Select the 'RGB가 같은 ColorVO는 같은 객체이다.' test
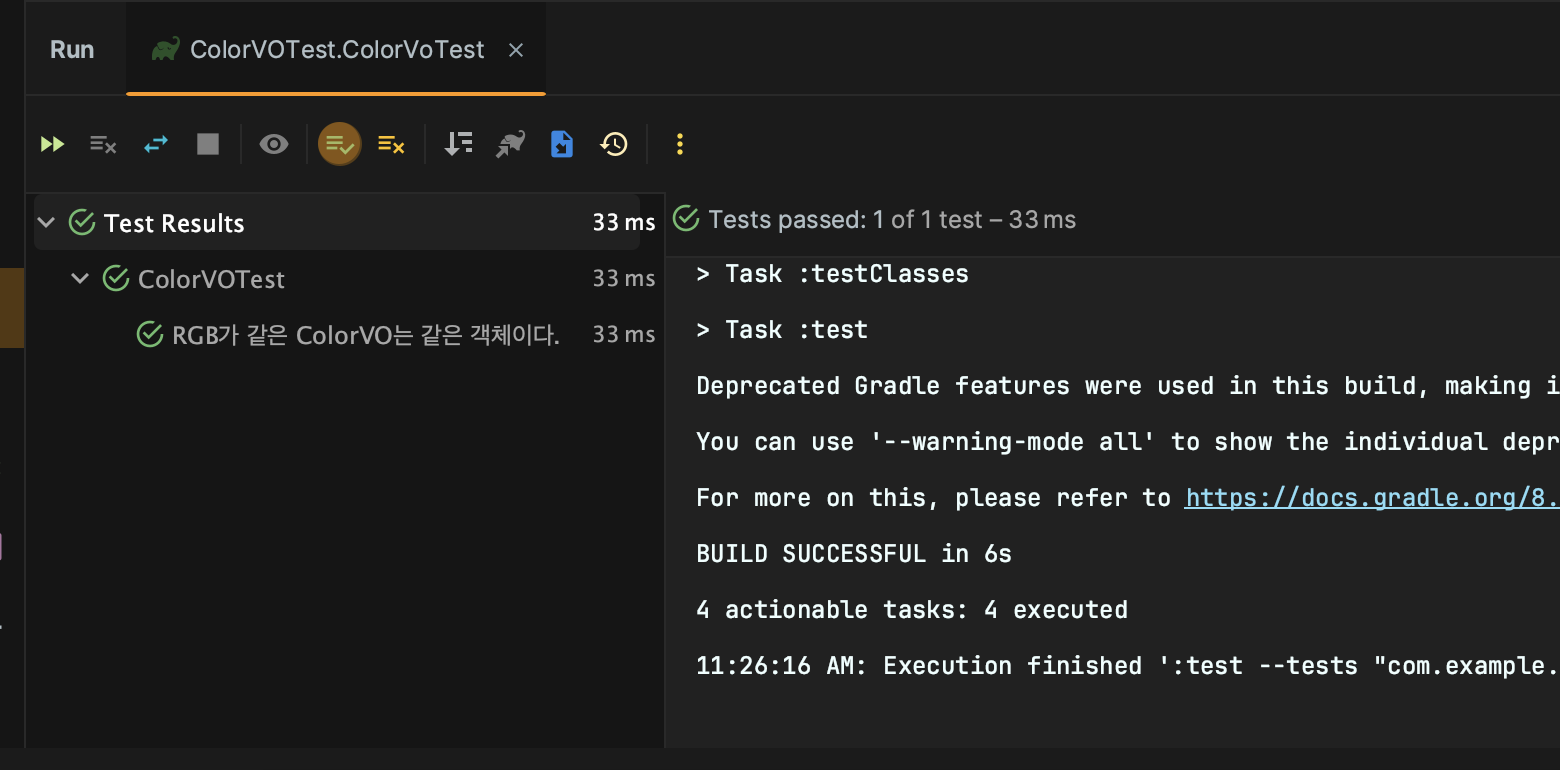The height and width of the screenshot is (770, 1560). (366, 335)
